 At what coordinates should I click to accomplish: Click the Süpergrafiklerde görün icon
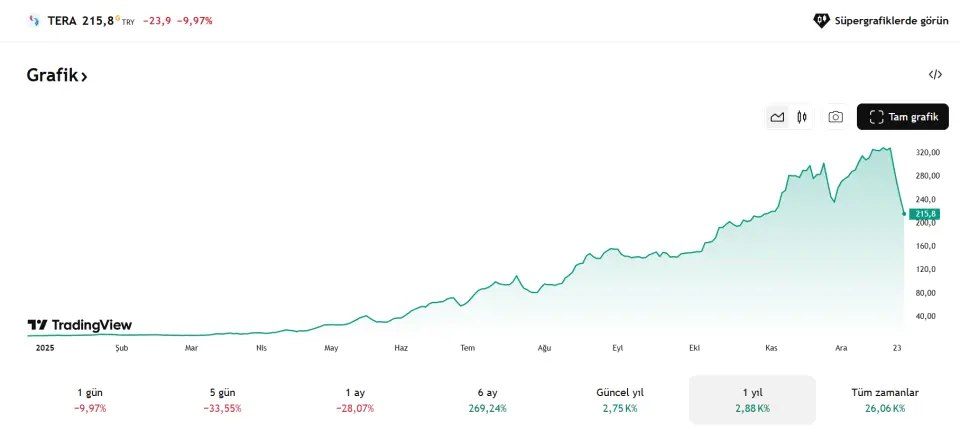pyautogui.click(x=821, y=20)
